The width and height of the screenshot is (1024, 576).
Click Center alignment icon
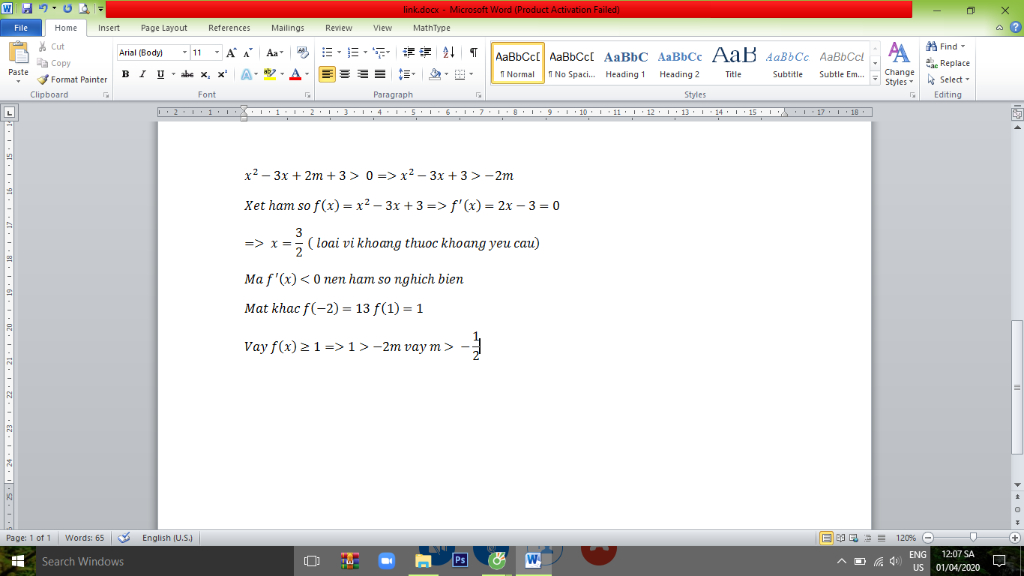point(345,74)
